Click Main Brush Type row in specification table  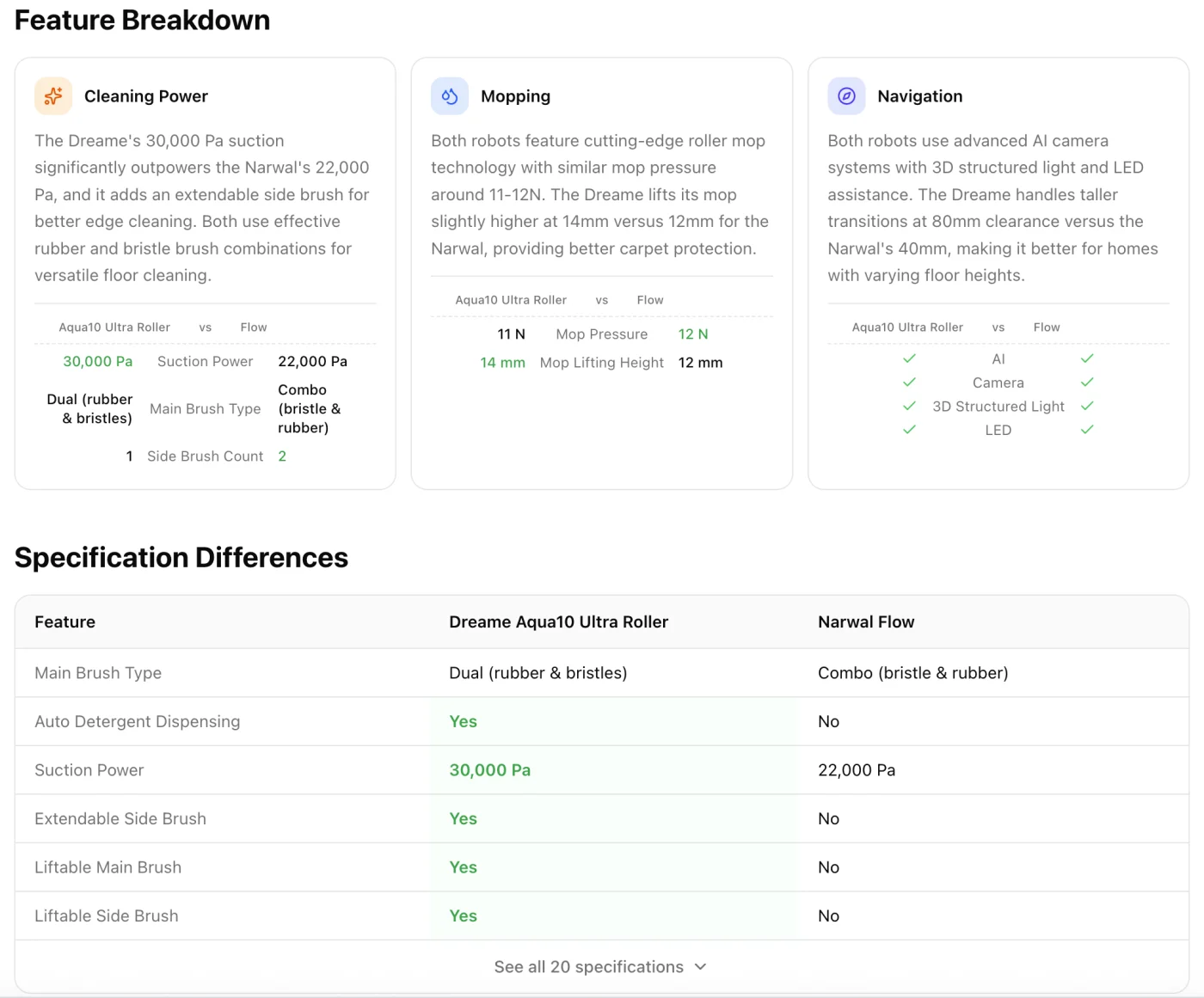pos(602,673)
